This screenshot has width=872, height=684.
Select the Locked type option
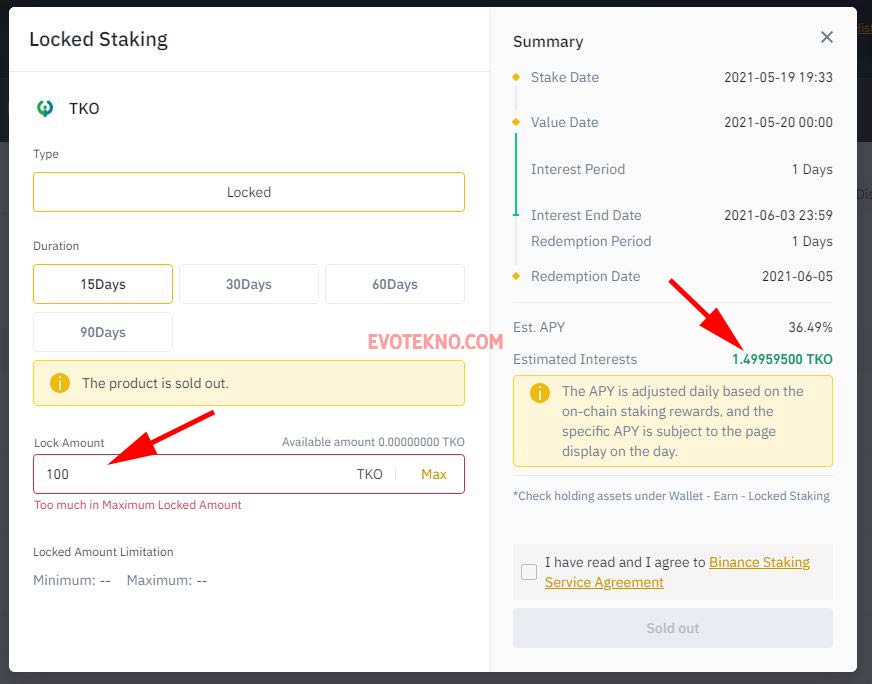click(249, 192)
